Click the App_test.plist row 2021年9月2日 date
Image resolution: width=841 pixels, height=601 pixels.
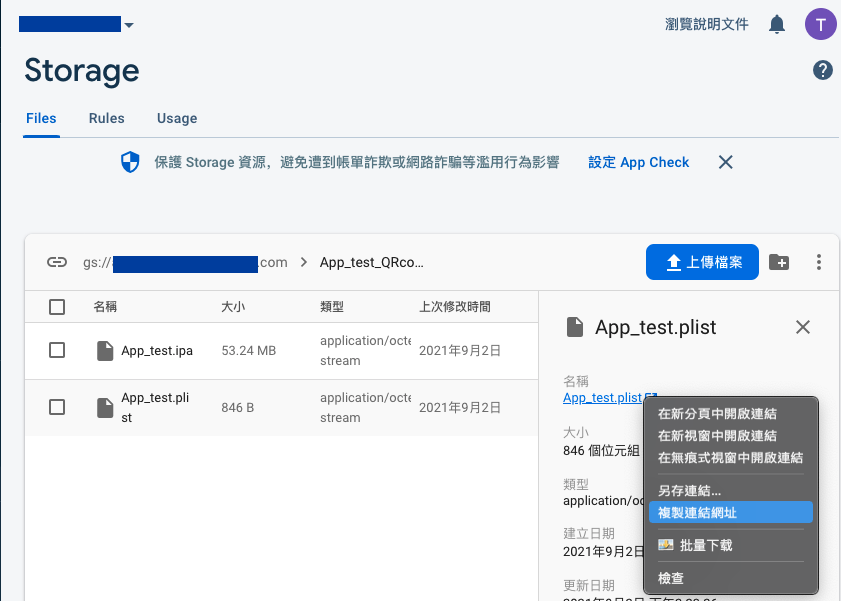pyautogui.click(x=460, y=407)
